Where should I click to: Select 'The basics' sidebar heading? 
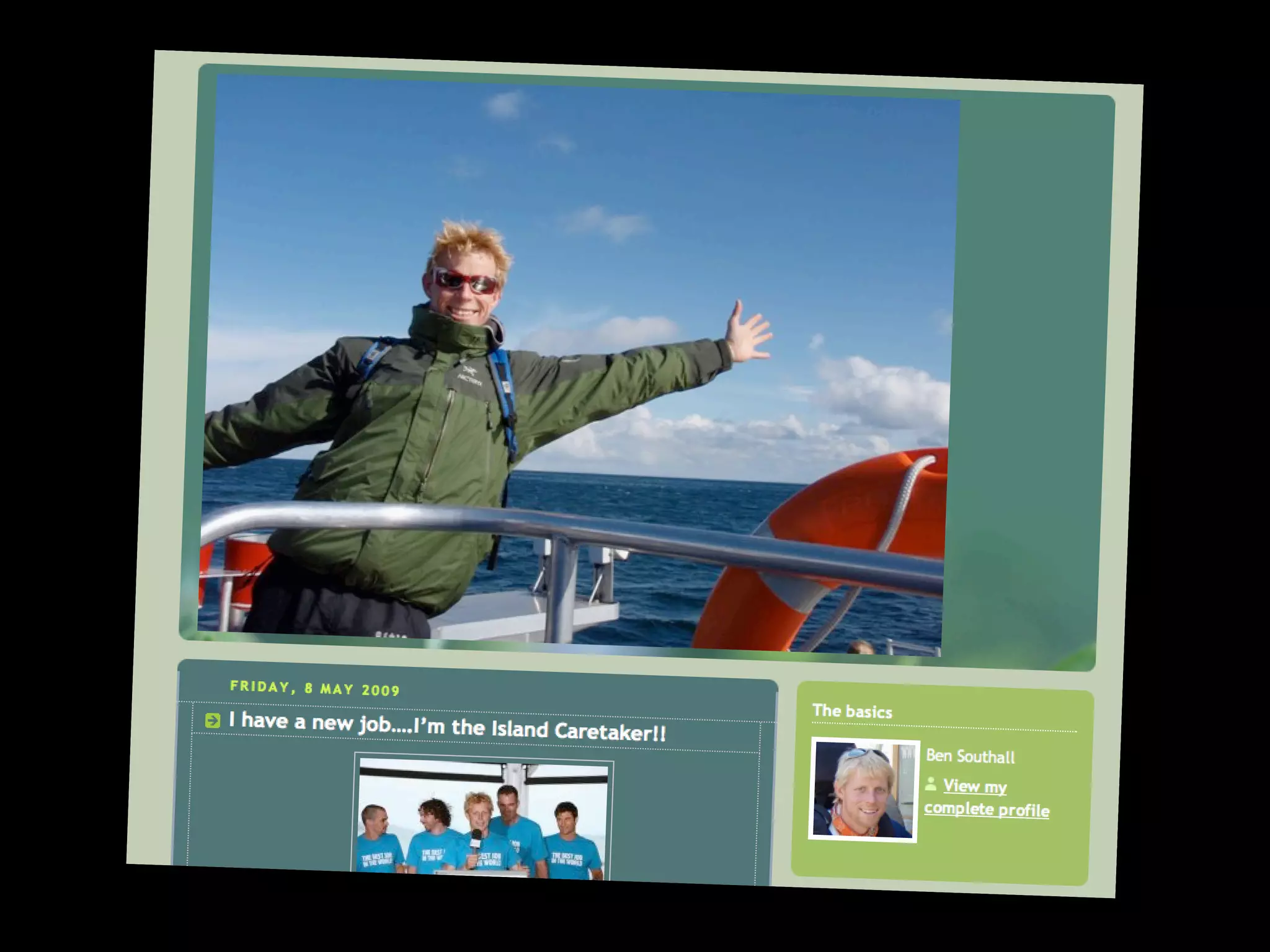pyautogui.click(x=852, y=711)
